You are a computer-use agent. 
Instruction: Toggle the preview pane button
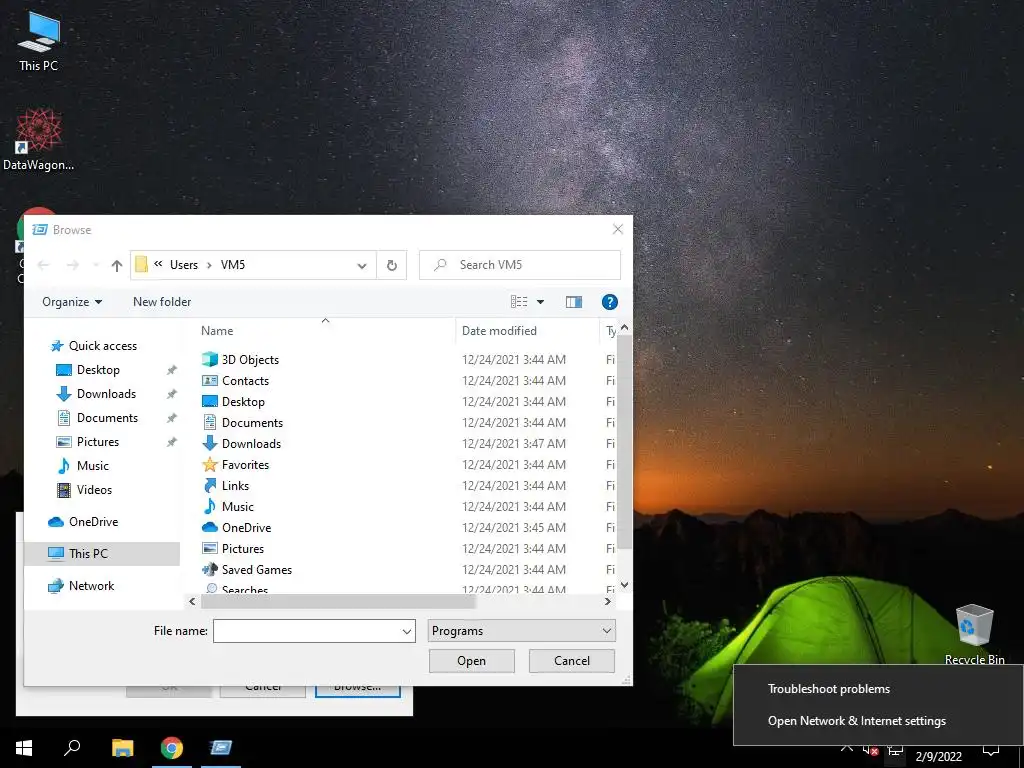pos(574,302)
